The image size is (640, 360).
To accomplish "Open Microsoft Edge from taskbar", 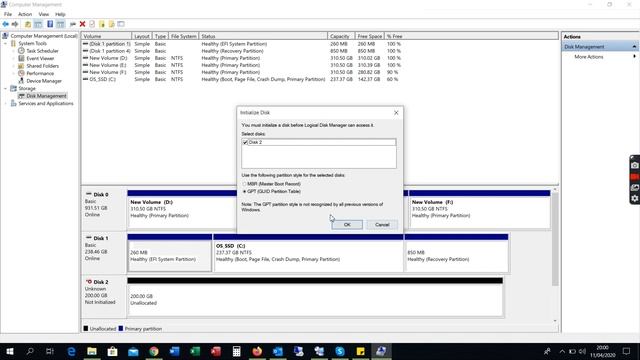I will pos(71,351).
